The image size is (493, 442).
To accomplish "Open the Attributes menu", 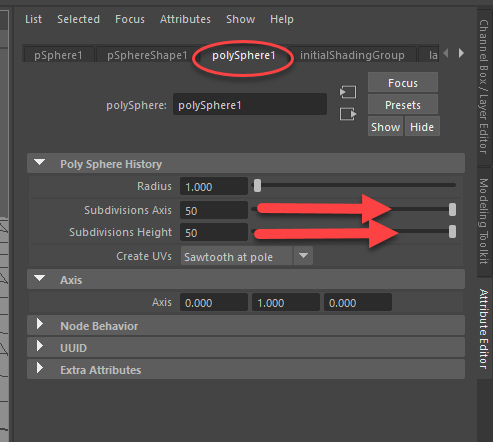I will 185,19.
